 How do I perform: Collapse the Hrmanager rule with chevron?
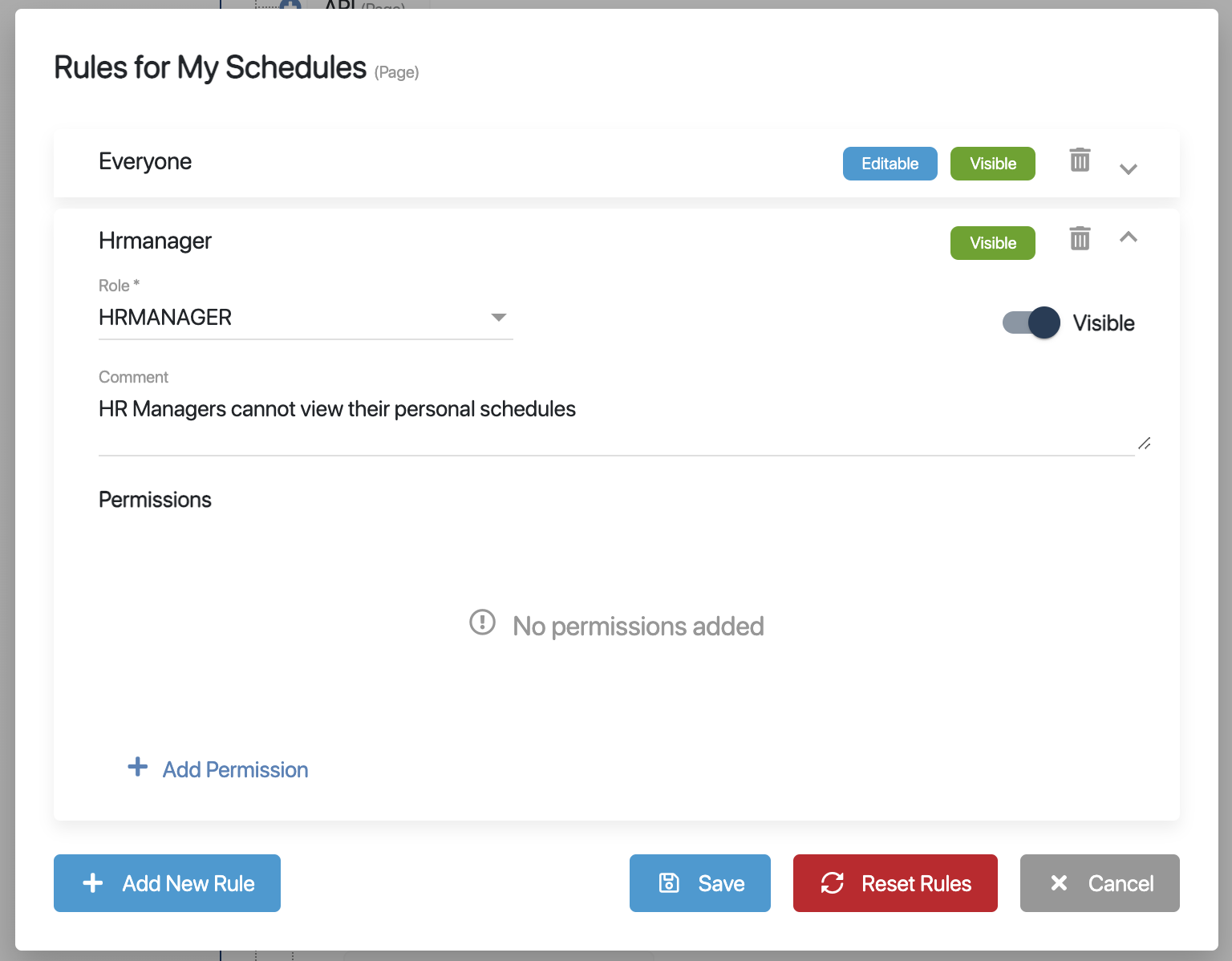[1129, 237]
